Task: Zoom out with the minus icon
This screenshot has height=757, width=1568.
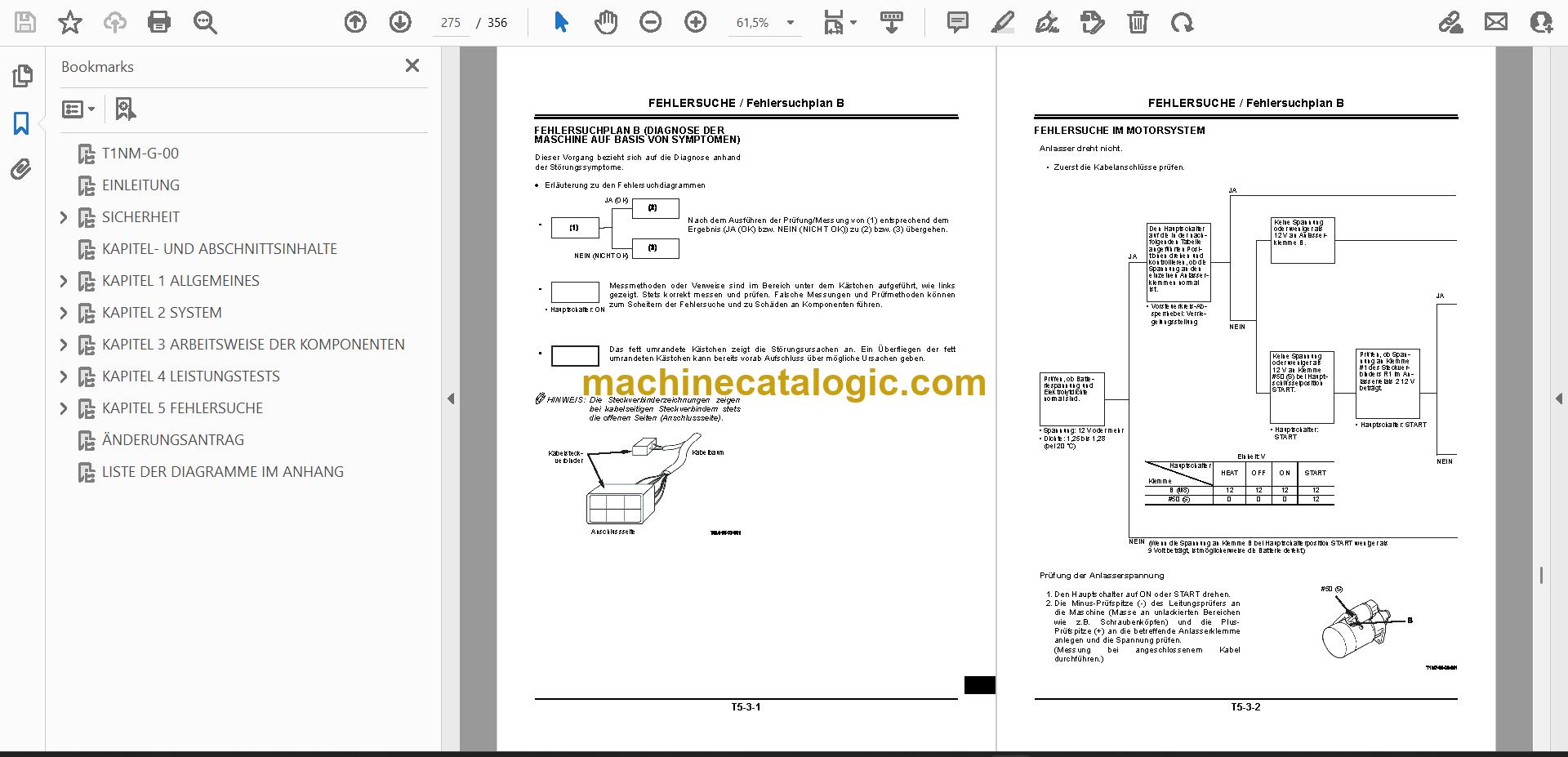Action: click(651, 22)
